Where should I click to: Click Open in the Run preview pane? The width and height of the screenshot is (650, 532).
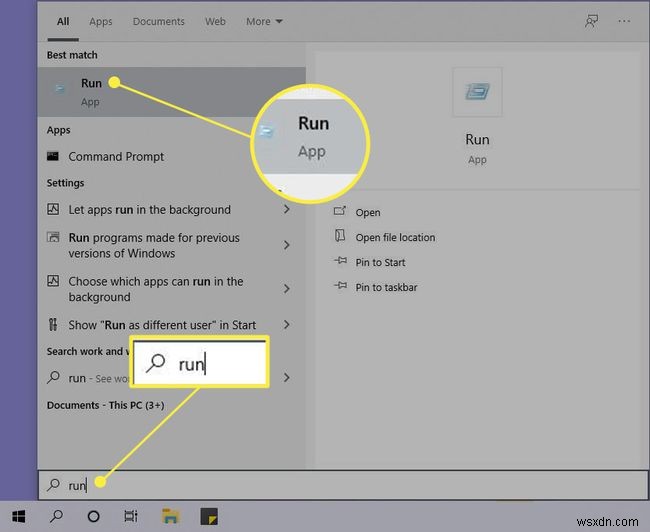pos(368,213)
